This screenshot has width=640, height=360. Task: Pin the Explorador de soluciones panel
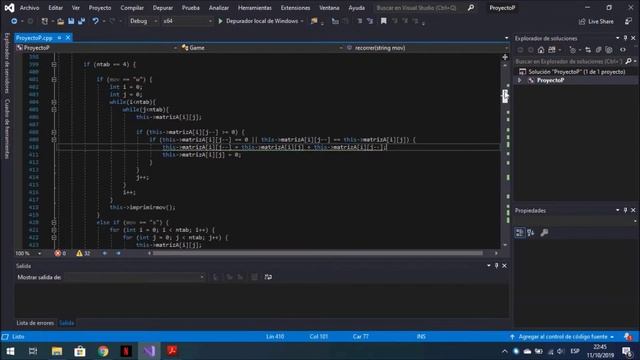pos(625,38)
